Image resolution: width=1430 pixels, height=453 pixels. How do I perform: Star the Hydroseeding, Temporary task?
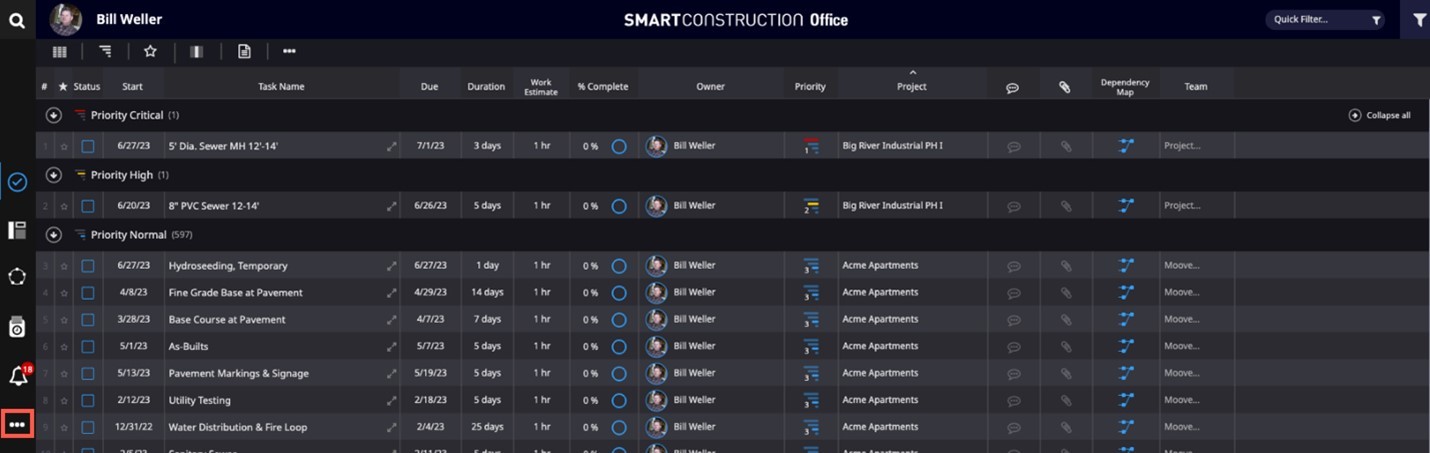pos(63,266)
